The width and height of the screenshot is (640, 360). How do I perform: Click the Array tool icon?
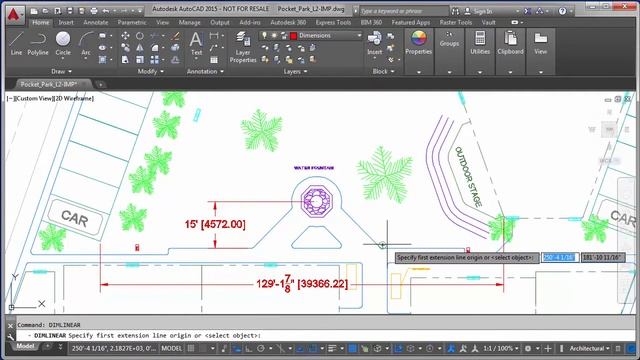click(x=154, y=60)
